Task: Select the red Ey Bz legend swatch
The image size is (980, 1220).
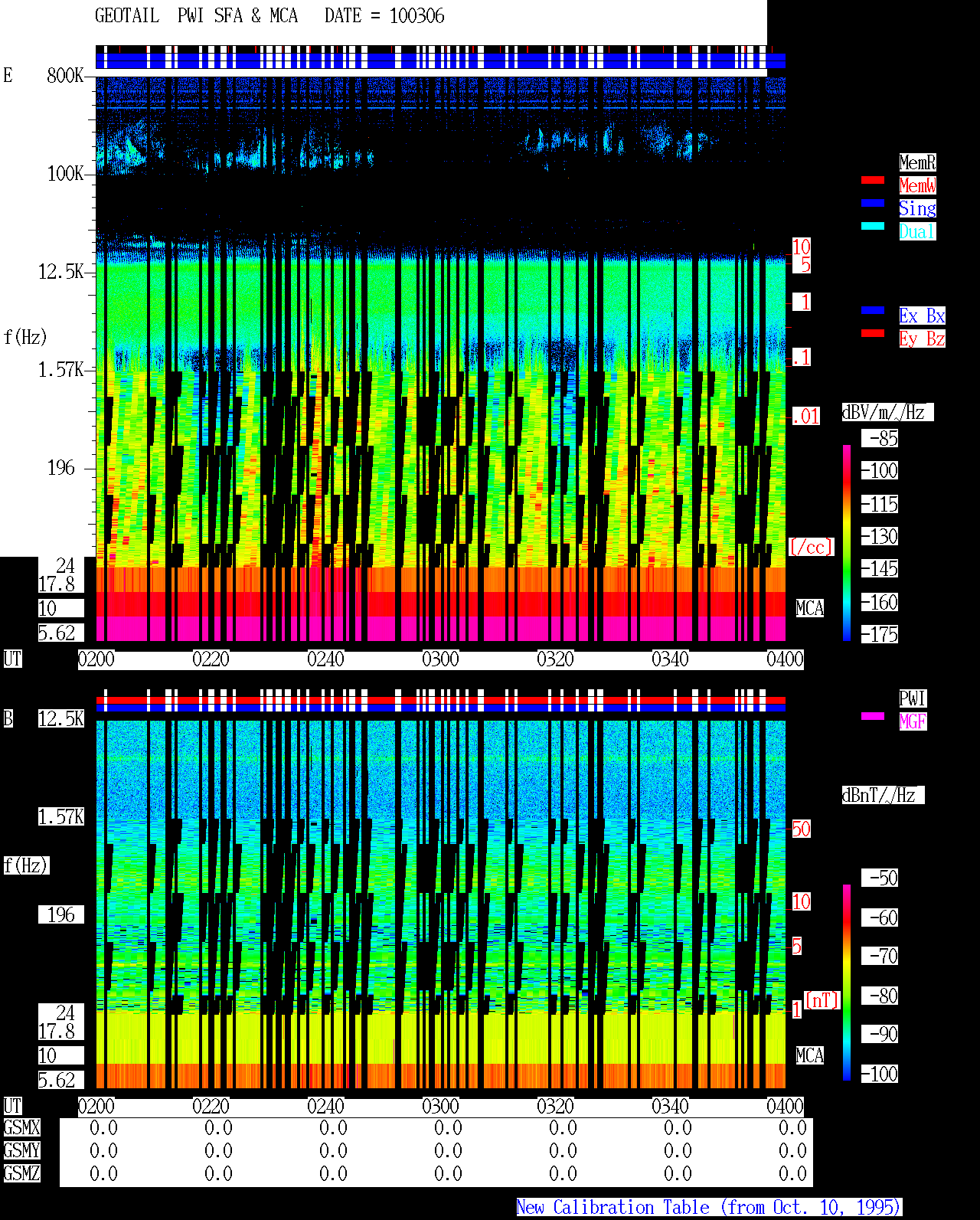Action: tap(873, 333)
